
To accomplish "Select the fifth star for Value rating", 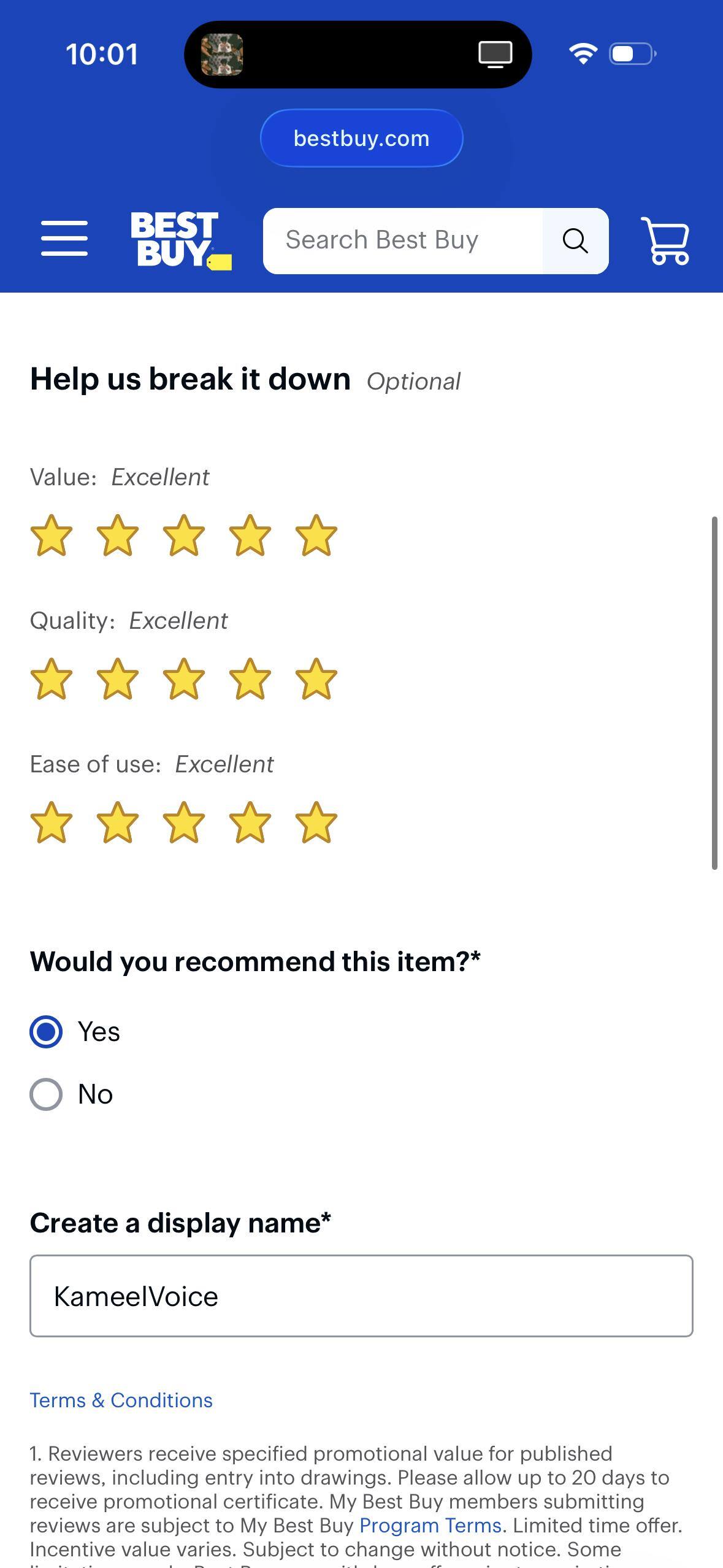I will 315,535.
